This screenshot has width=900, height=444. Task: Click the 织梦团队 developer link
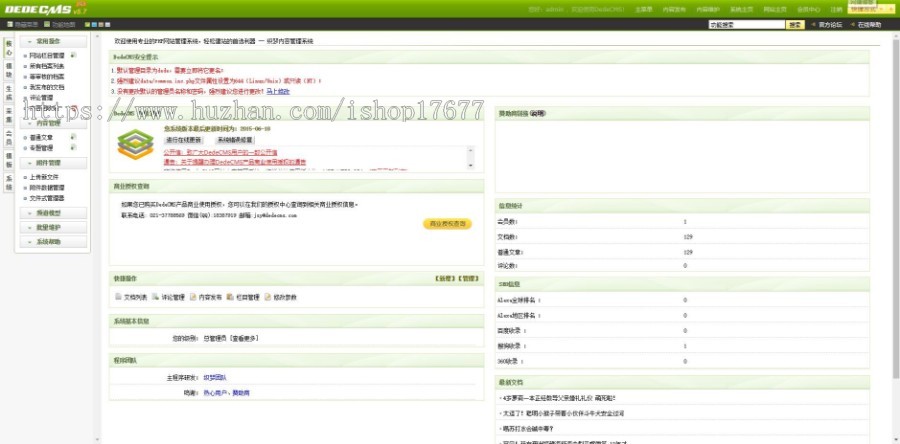(215, 377)
